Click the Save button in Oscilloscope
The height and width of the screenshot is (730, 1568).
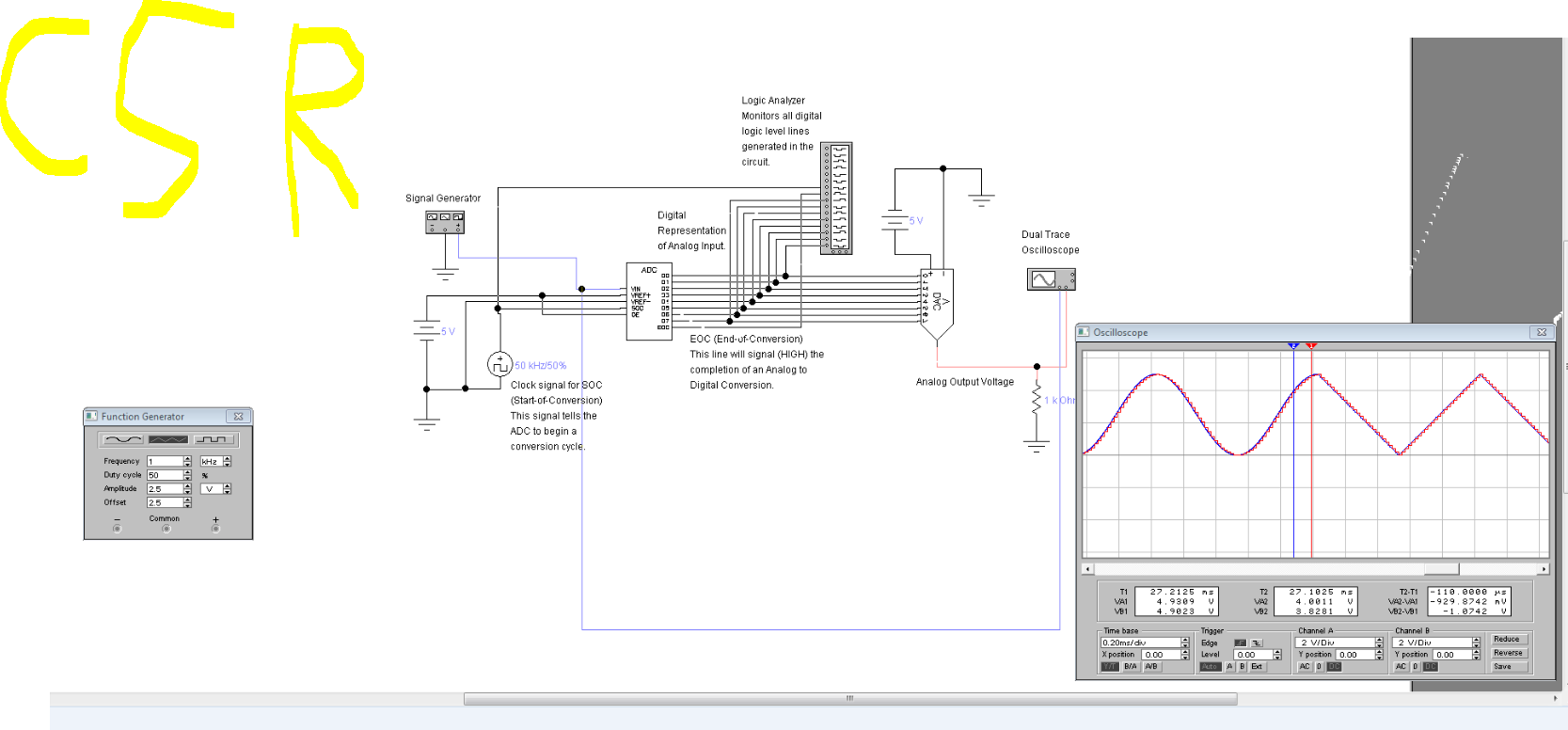1510,666
